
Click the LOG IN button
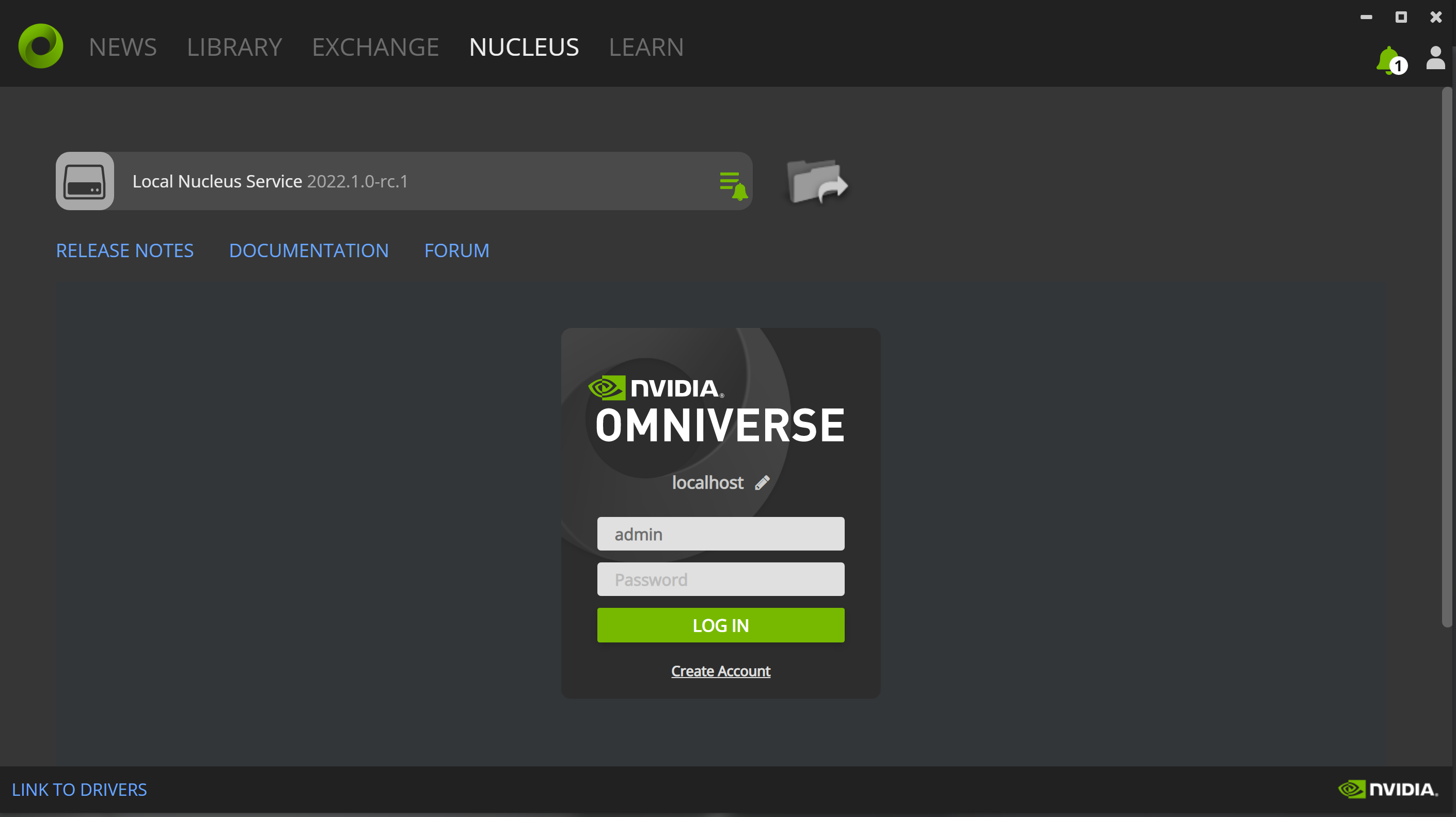point(721,625)
